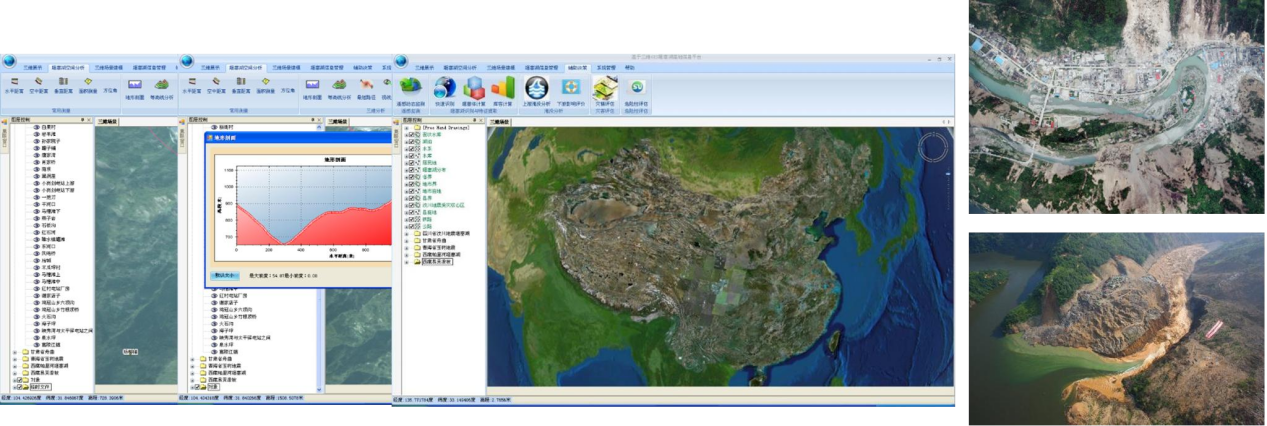Run 等高线分析 in left window
This screenshot has width=1267, height=426.
click(x=162, y=89)
